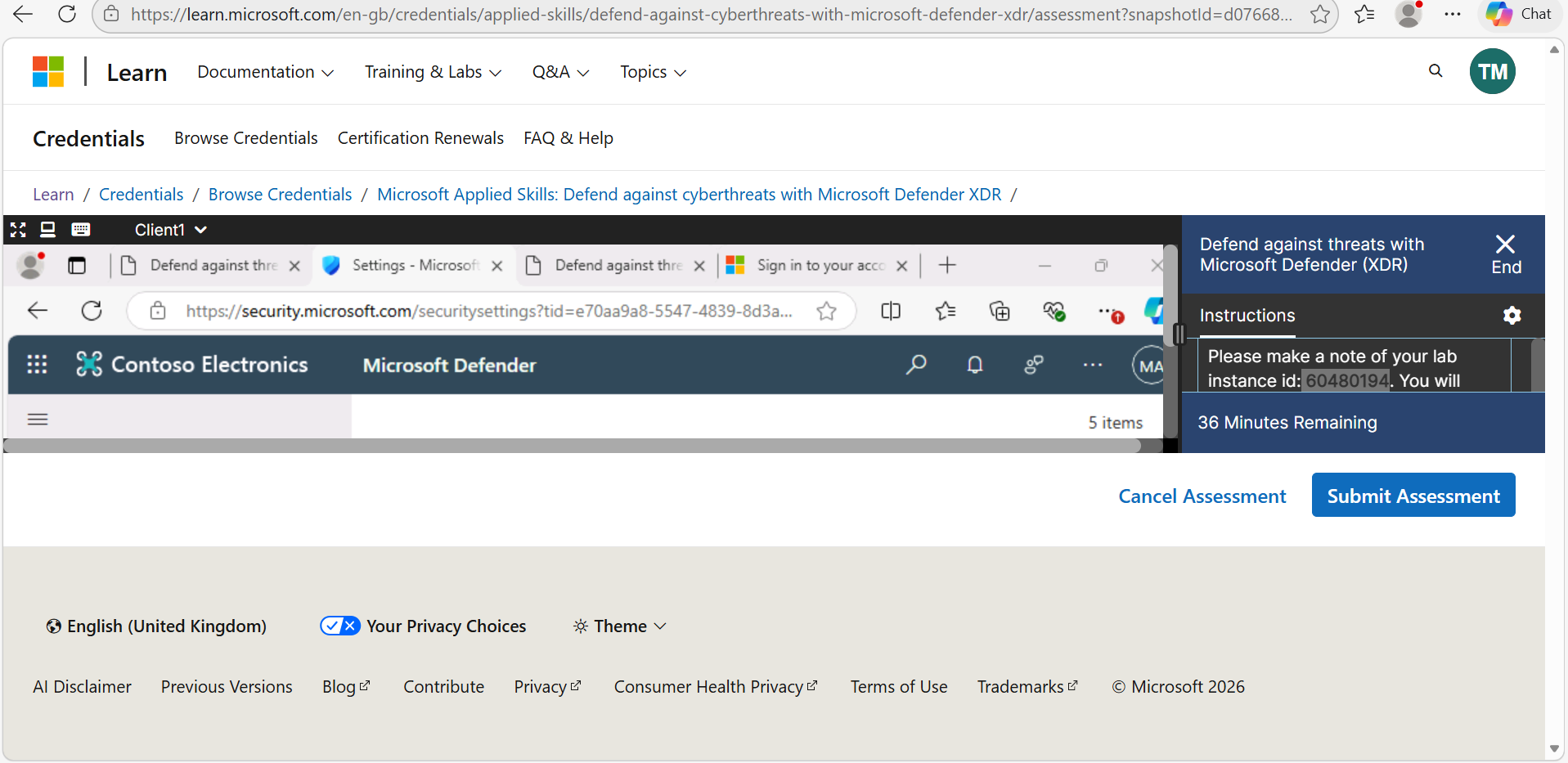This screenshot has width=1568, height=763.
Task: Expand the Q&A menu
Action: pos(561,72)
